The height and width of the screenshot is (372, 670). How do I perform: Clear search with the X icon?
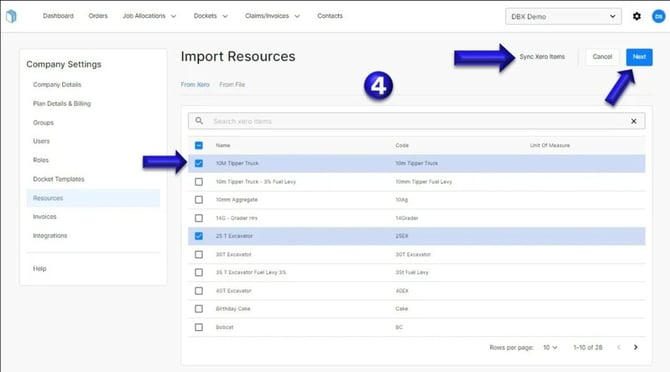(634, 121)
